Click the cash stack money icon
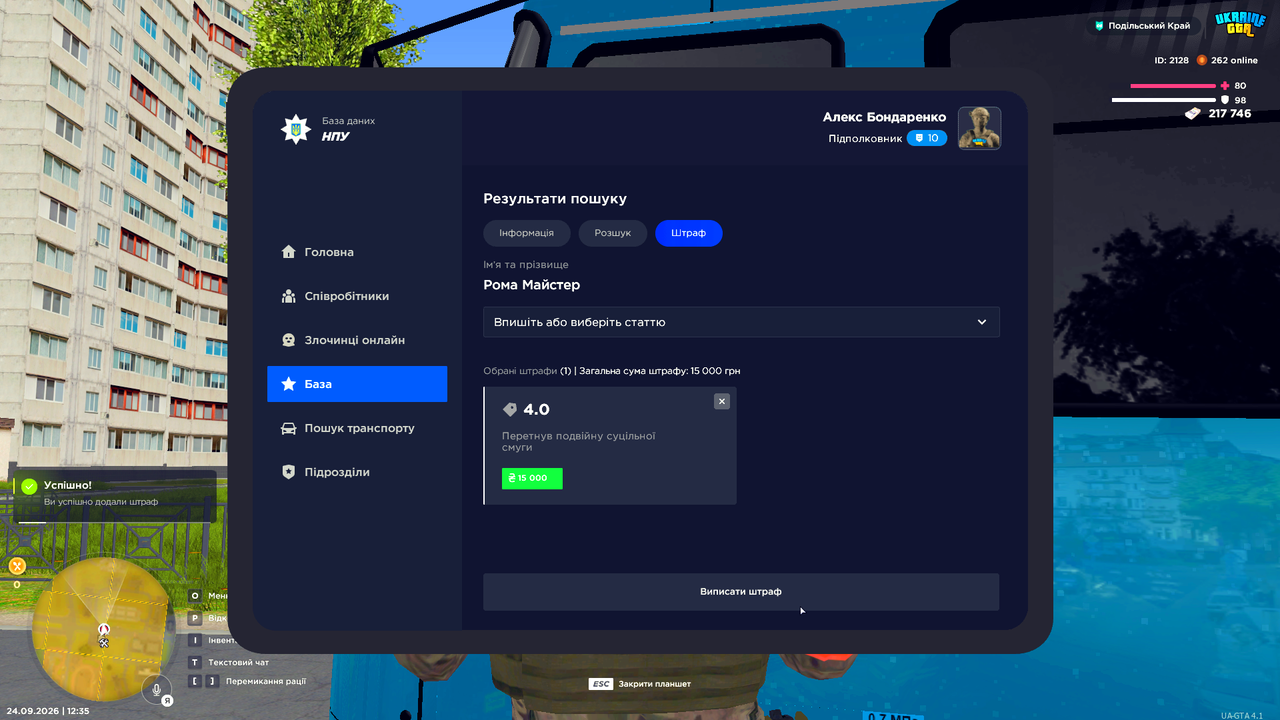 click(x=1193, y=114)
